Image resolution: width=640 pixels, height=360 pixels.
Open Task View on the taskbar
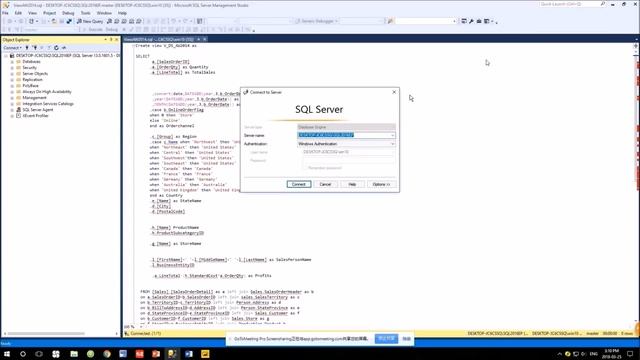pos(39,354)
